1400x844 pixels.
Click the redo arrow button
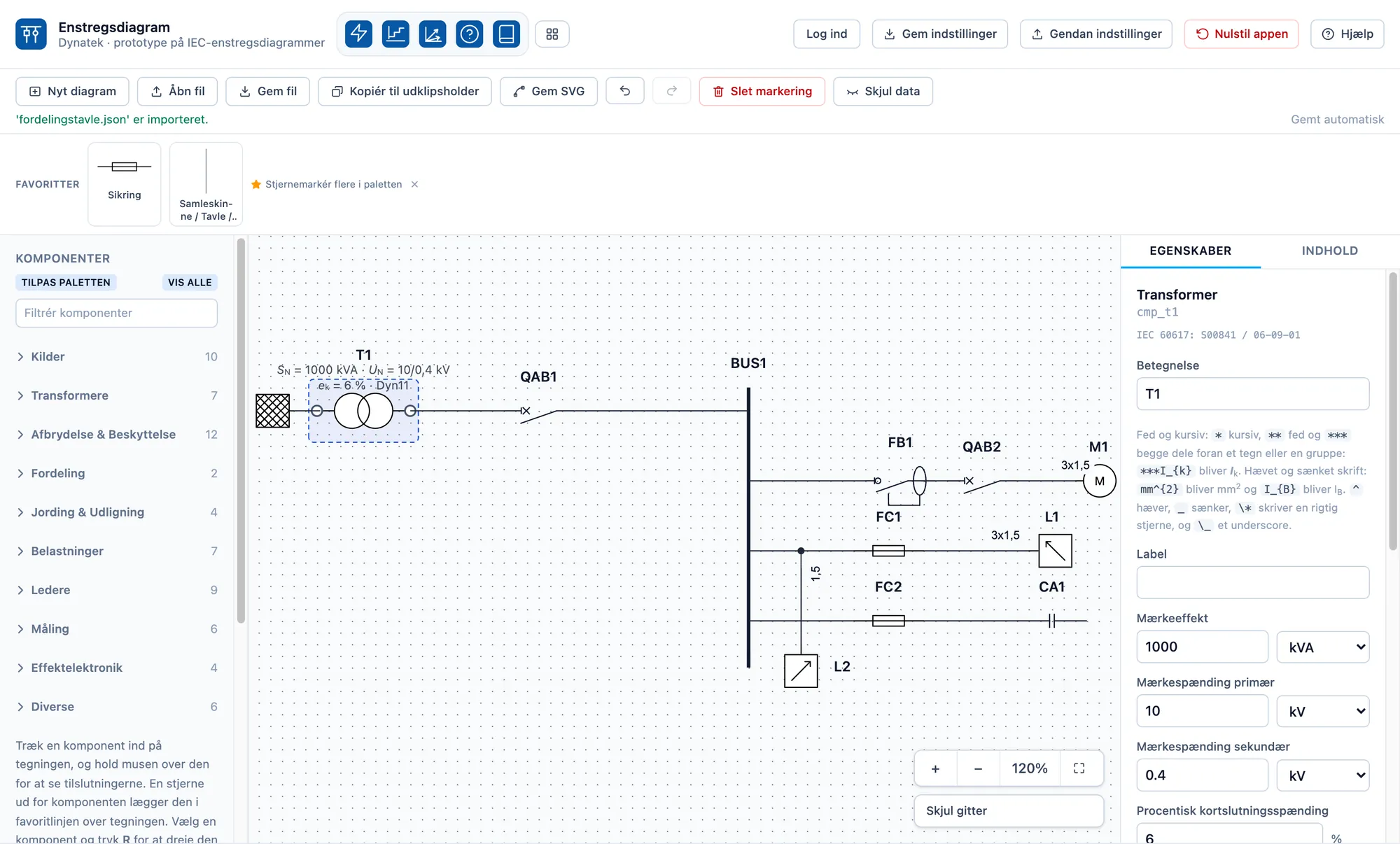672,91
